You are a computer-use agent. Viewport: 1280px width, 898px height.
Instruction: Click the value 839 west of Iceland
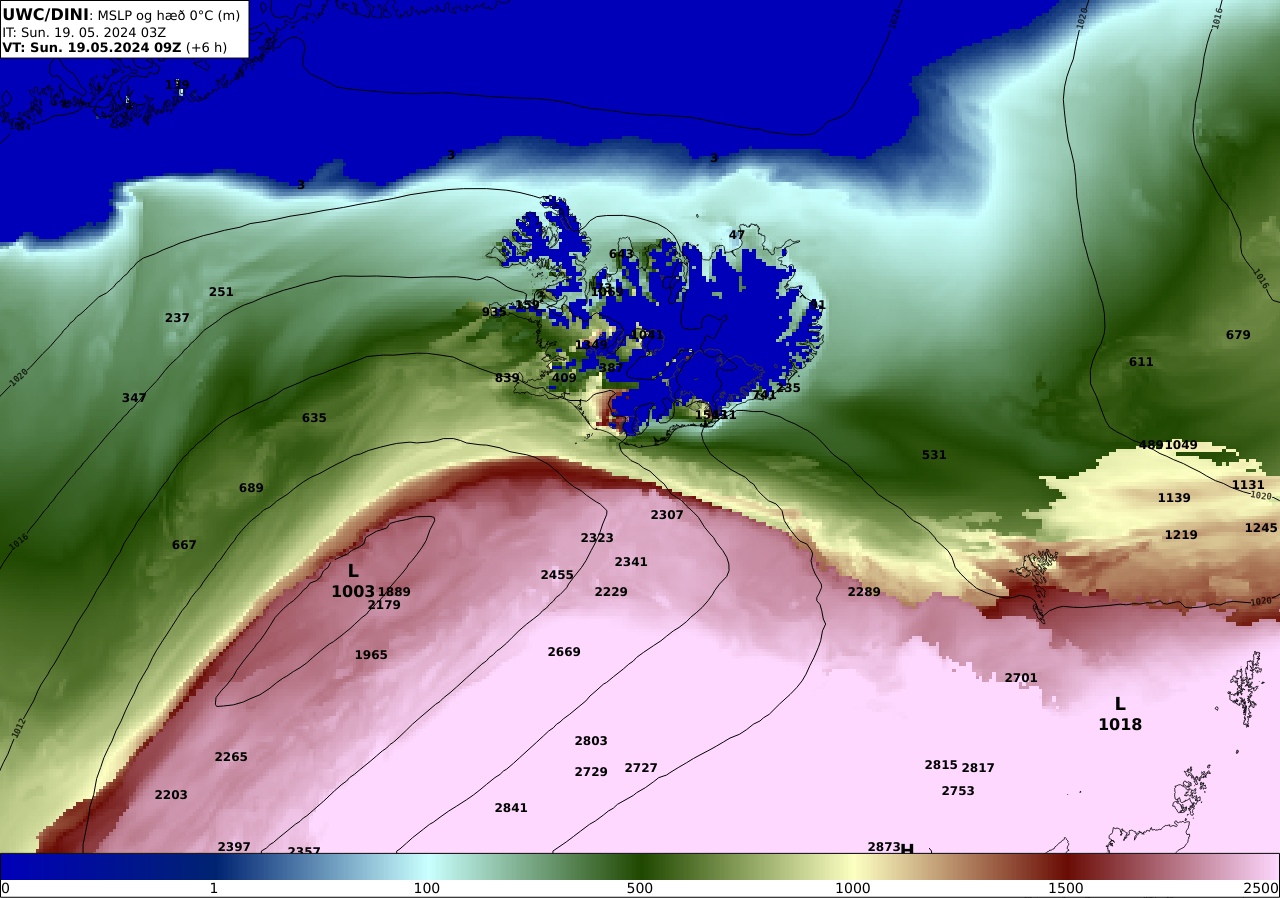click(x=507, y=378)
